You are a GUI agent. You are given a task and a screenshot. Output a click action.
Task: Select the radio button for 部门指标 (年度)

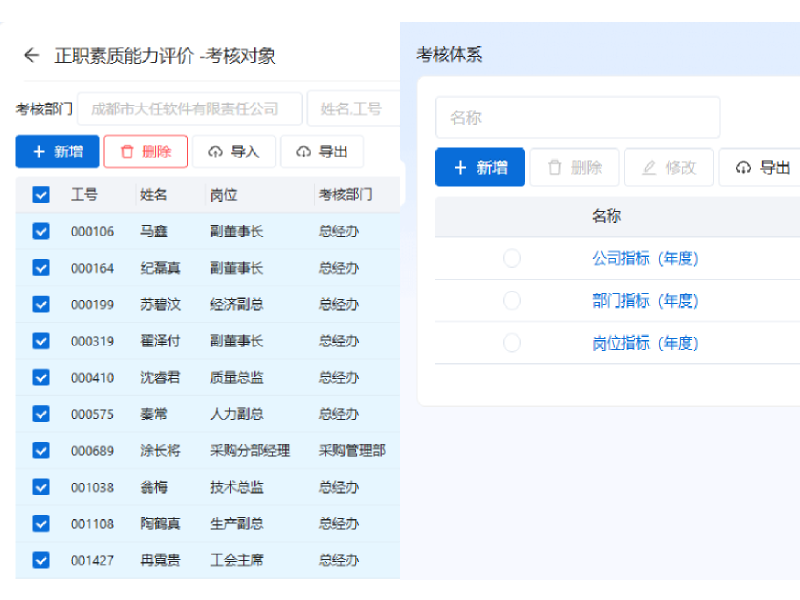point(512,301)
